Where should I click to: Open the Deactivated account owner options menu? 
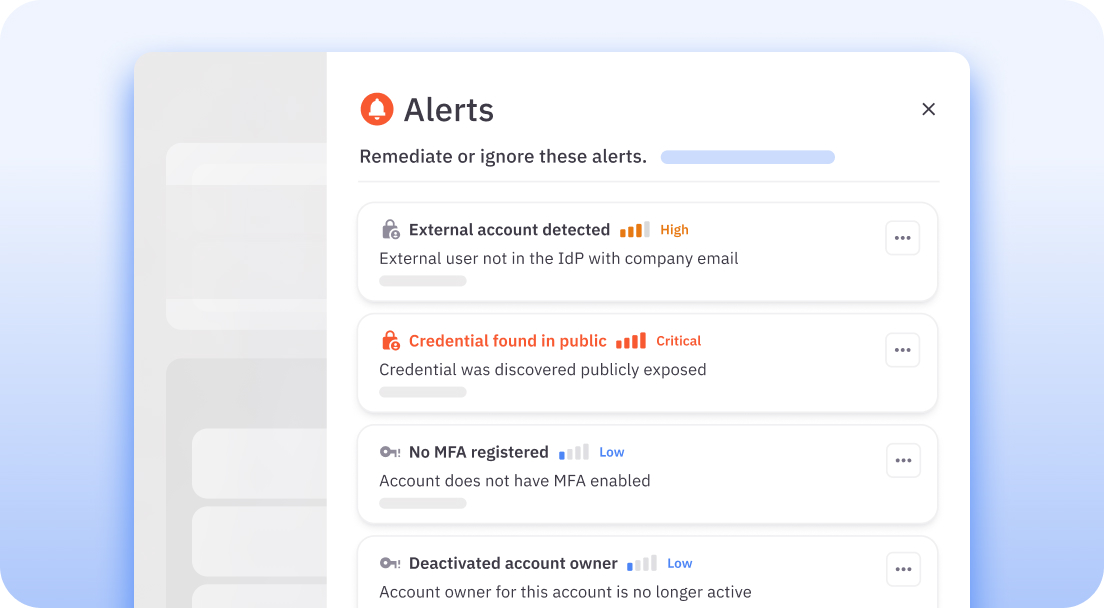[x=903, y=569]
